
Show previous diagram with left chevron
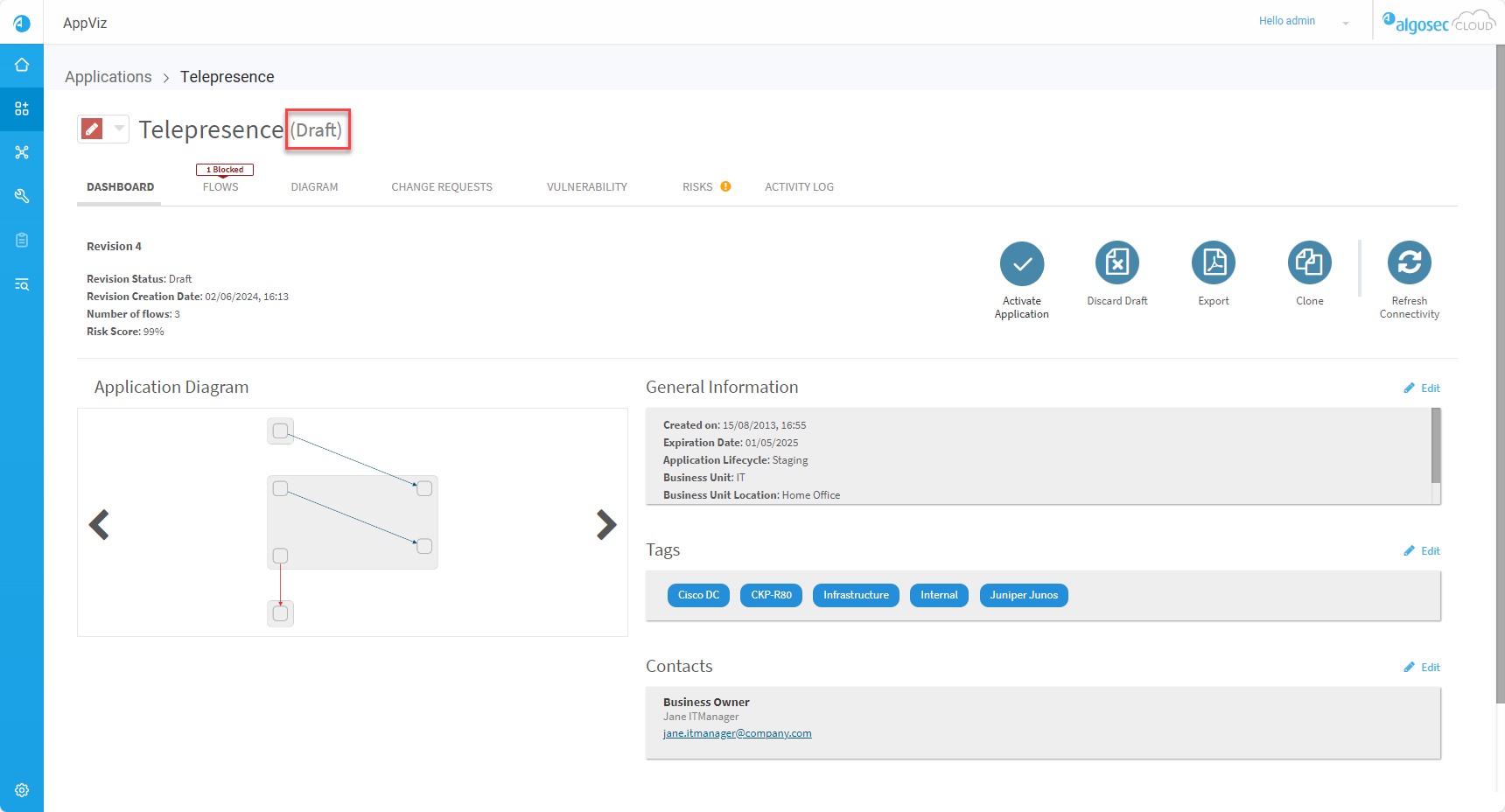tap(99, 524)
